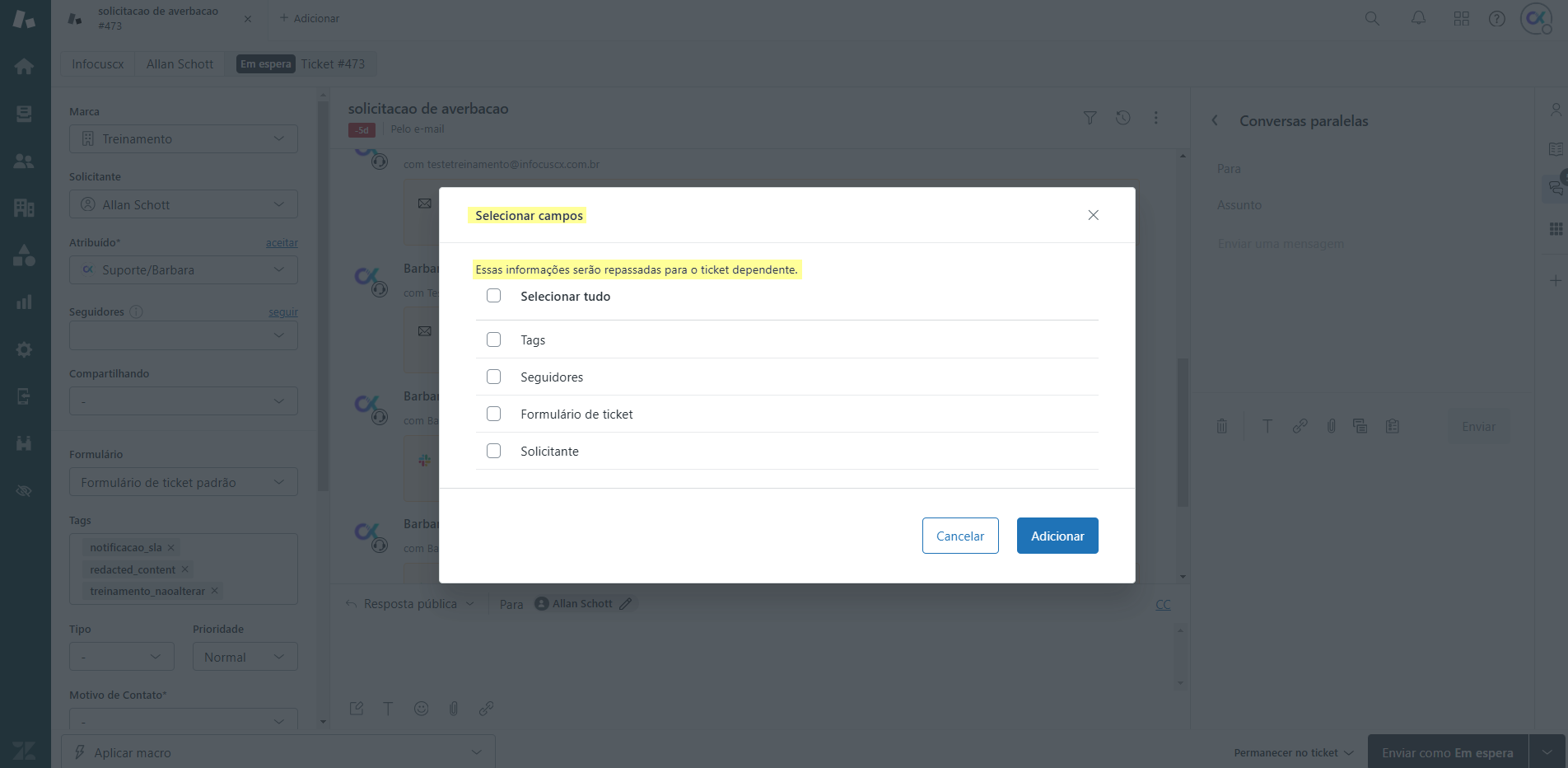Tick the Seguidores checkbox

[494, 377]
